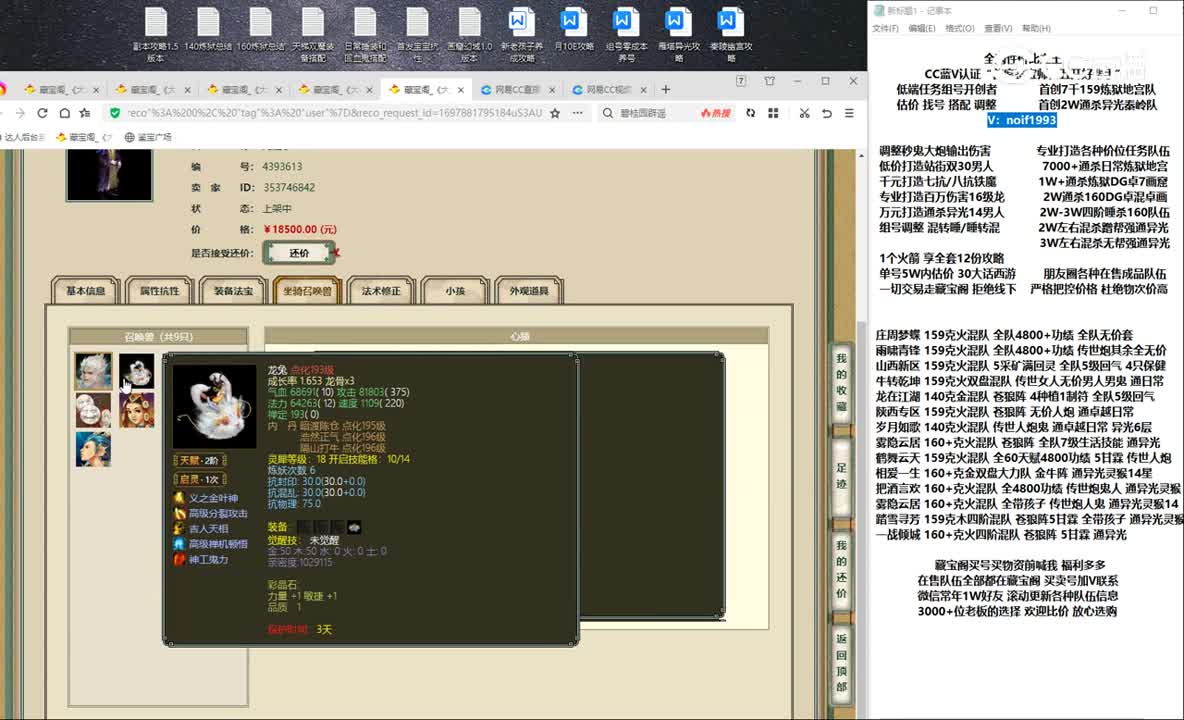The height and width of the screenshot is (720, 1184).
Task: Open the apps grid icon in toolbar
Action: coord(773,113)
